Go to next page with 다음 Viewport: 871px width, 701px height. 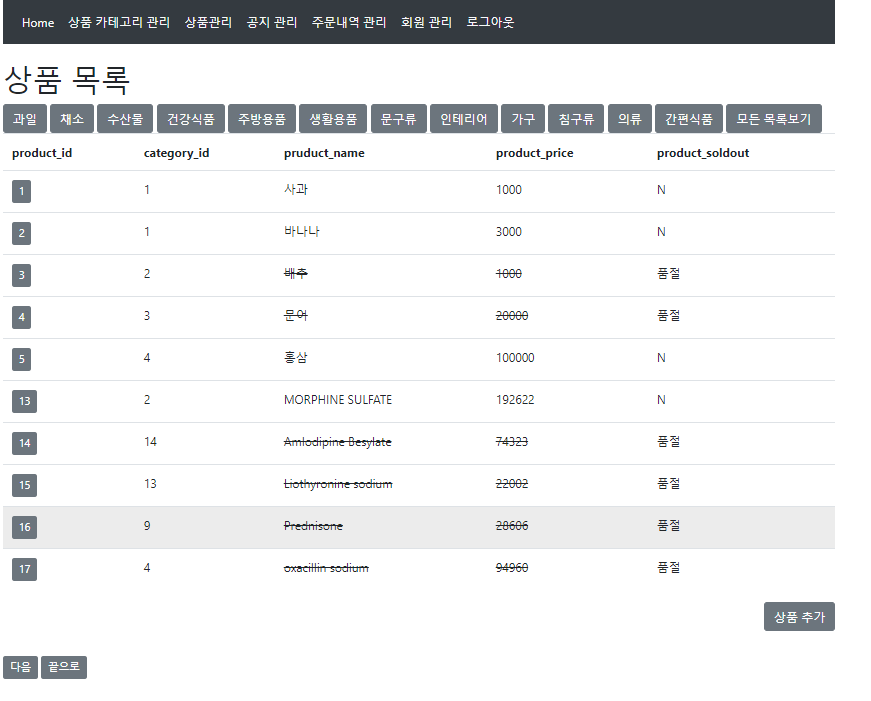pos(21,667)
